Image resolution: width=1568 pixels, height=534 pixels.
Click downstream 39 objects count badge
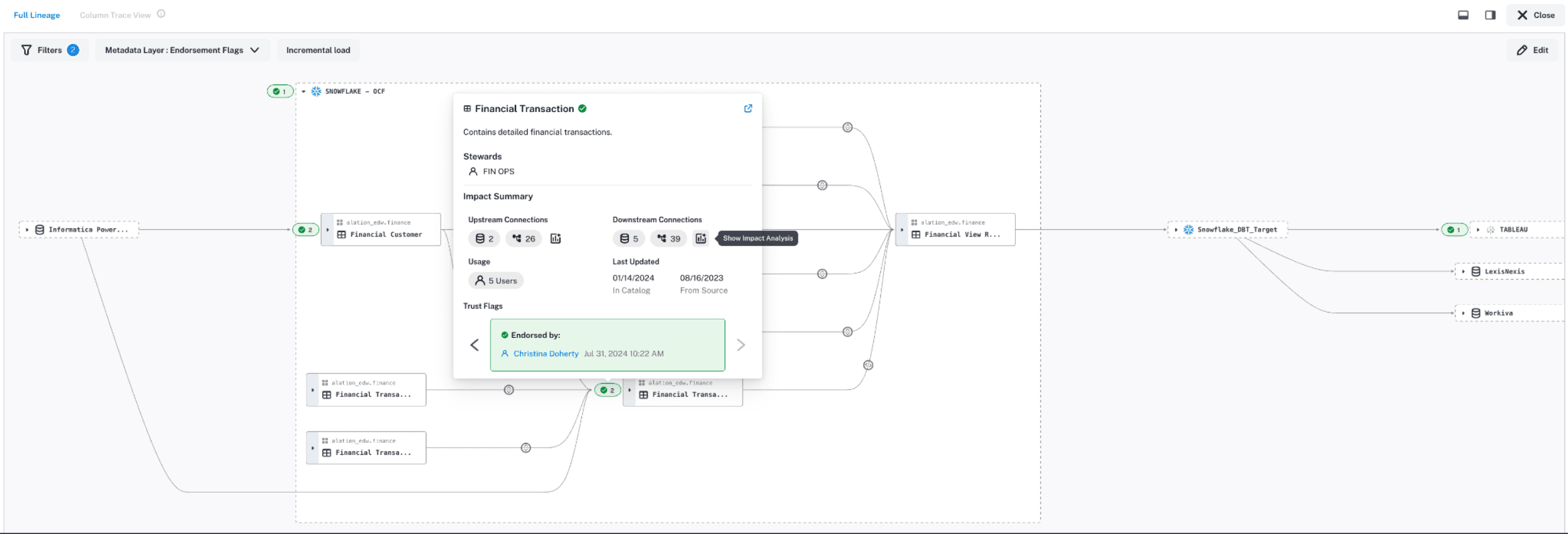click(668, 239)
